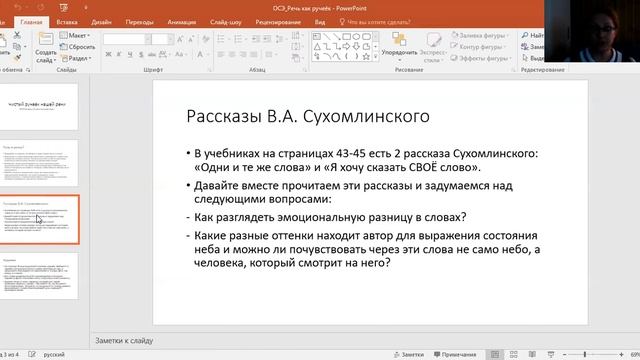640x360 pixels.
Task: Align text right in paragraph group
Action: coord(243,54)
